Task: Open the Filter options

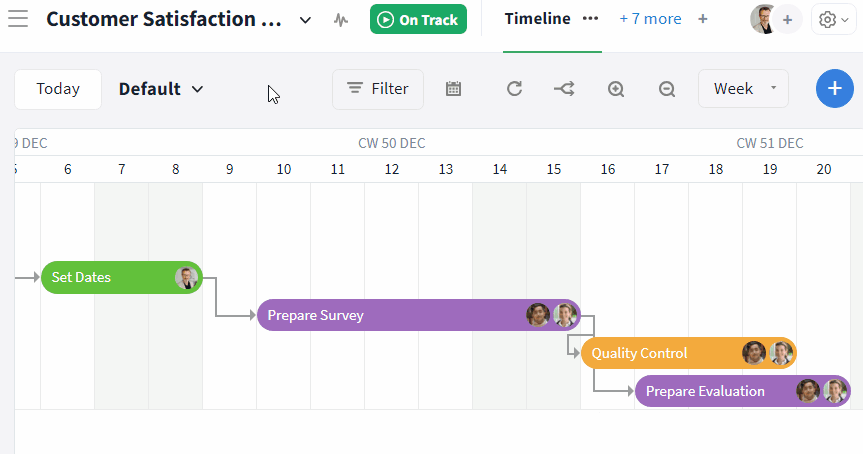Action: pos(378,89)
